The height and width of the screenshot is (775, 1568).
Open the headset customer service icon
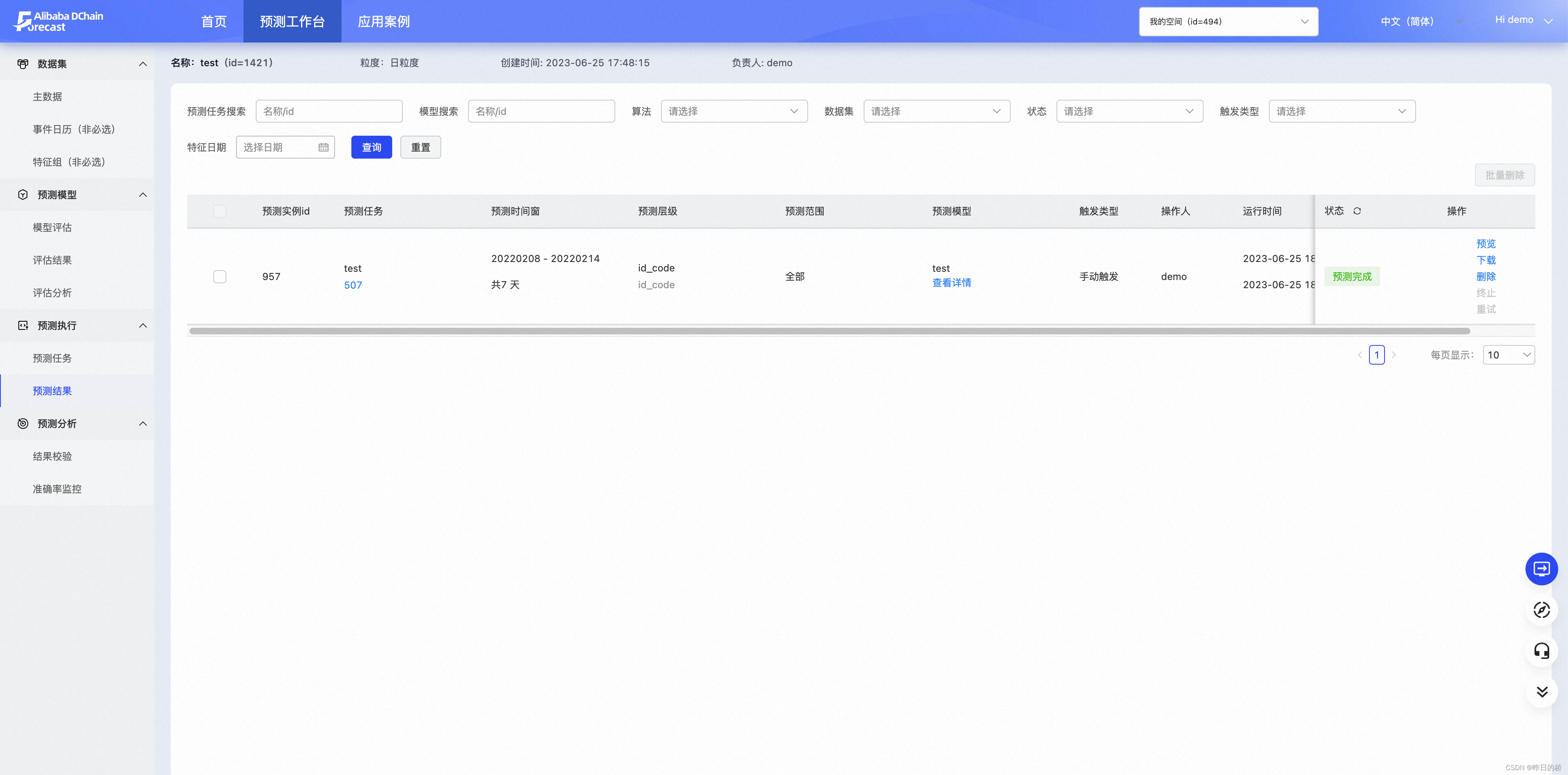(x=1541, y=651)
